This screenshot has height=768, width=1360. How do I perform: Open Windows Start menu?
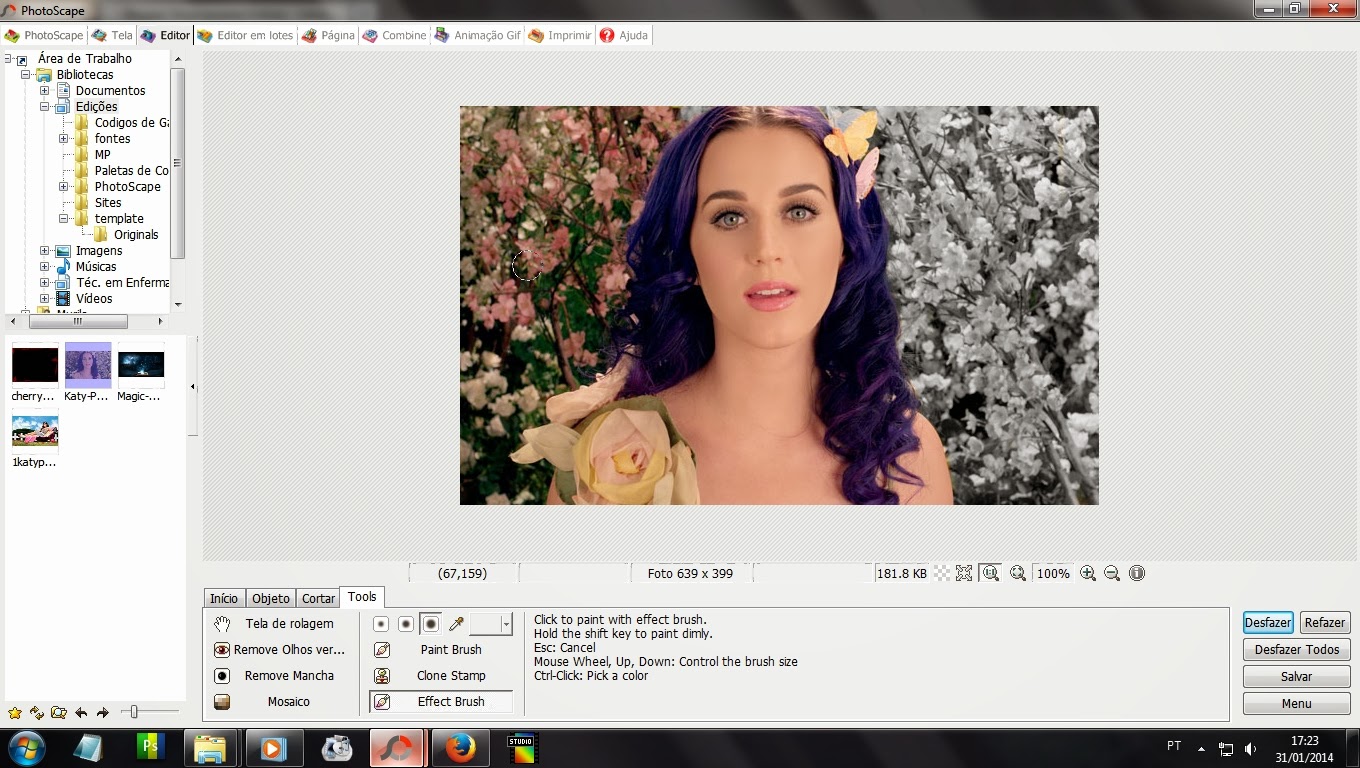tap(26, 748)
